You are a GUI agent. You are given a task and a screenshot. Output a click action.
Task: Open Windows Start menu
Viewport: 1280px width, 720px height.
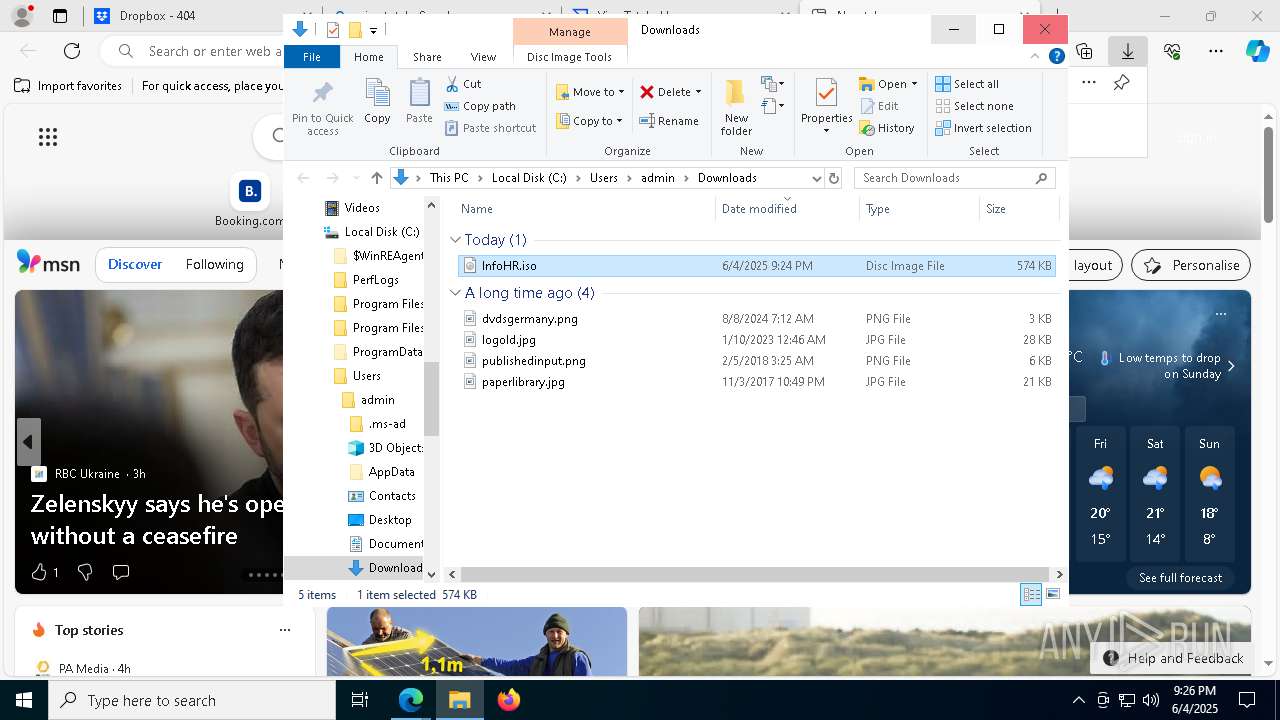24,700
